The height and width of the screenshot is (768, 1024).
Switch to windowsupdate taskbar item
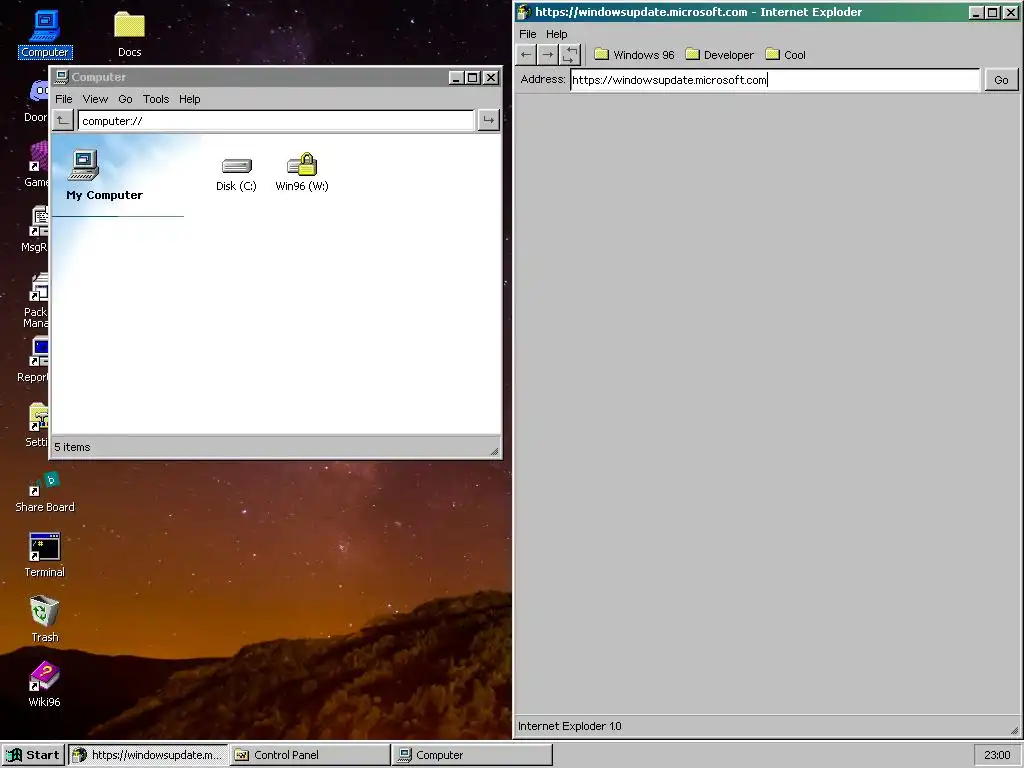(148, 755)
